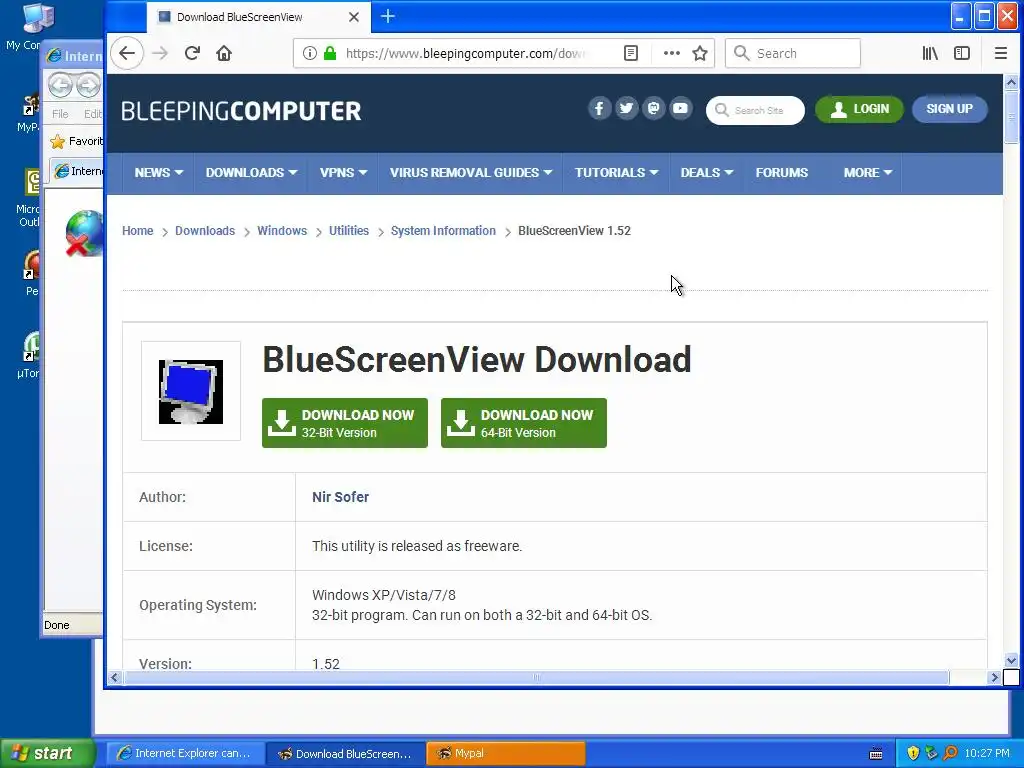Screen dimensions: 1024x768
Task: Click the LOGIN button
Action: coord(859,109)
